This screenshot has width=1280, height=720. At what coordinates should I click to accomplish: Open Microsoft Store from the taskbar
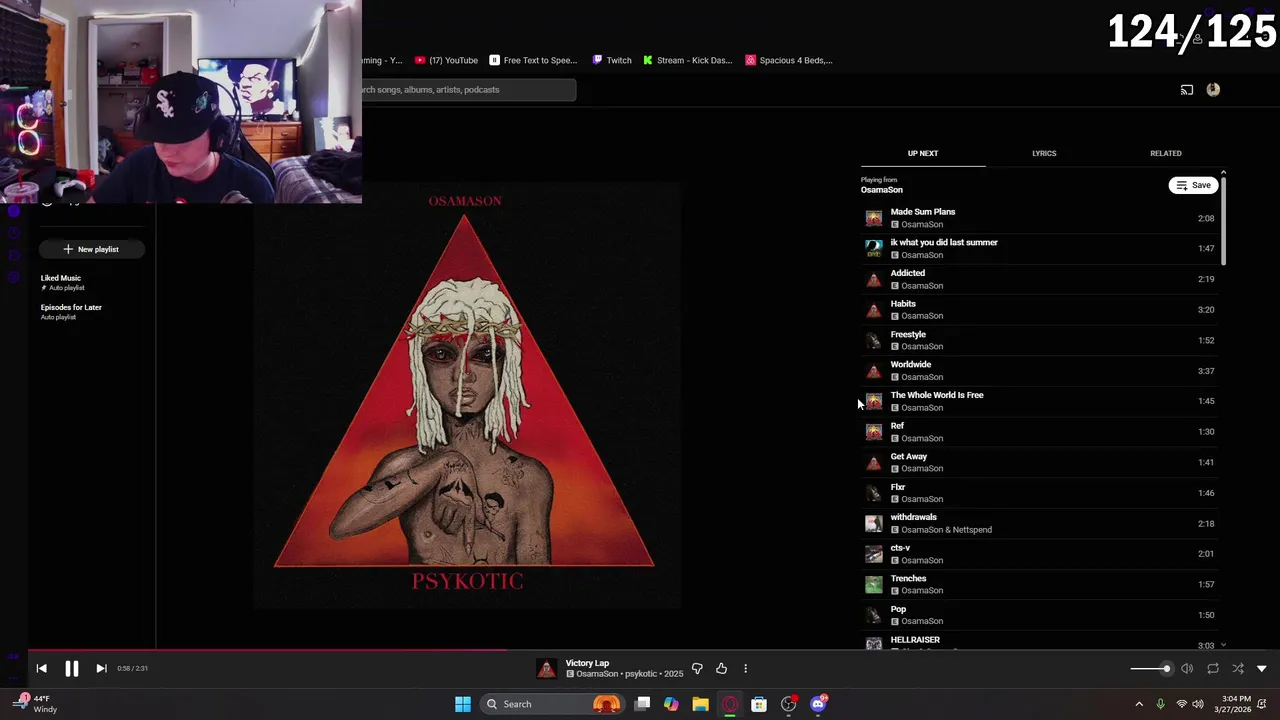(x=759, y=704)
